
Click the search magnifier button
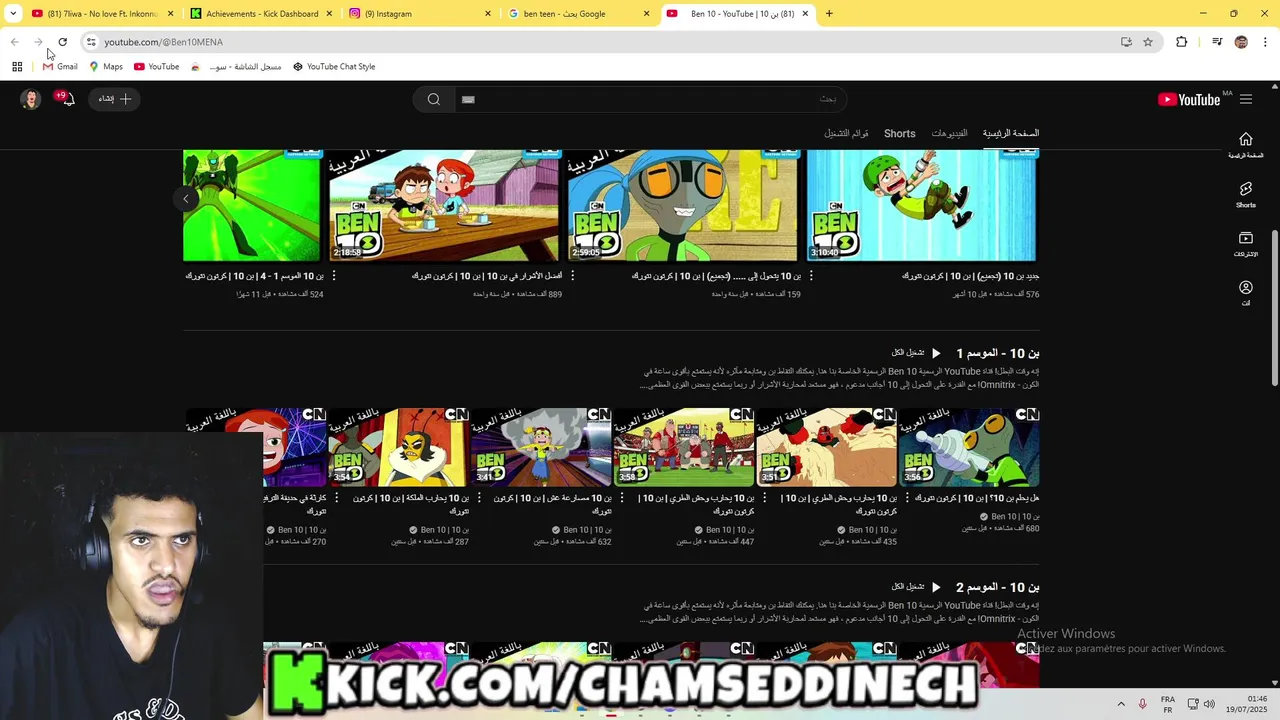click(434, 99)
